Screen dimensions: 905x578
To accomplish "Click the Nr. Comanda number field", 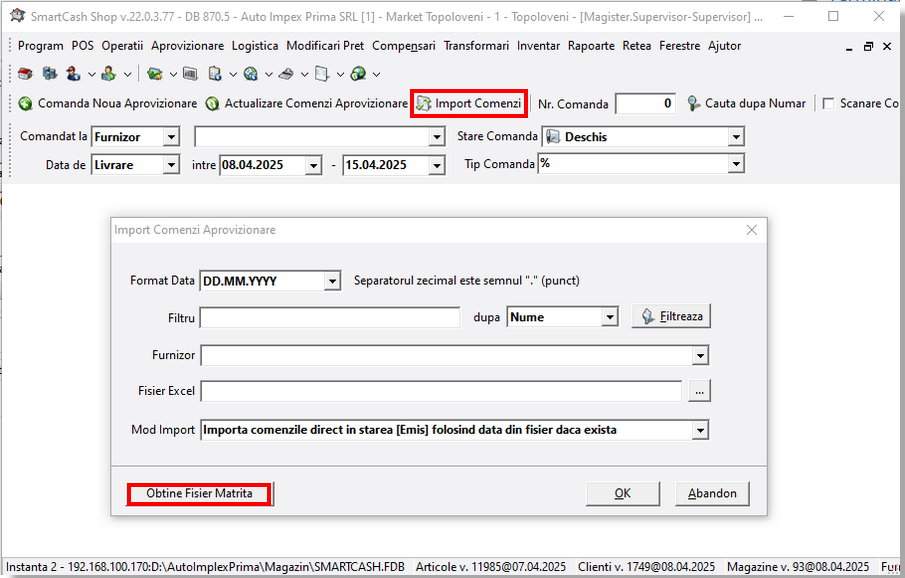I will coord(646,104).
